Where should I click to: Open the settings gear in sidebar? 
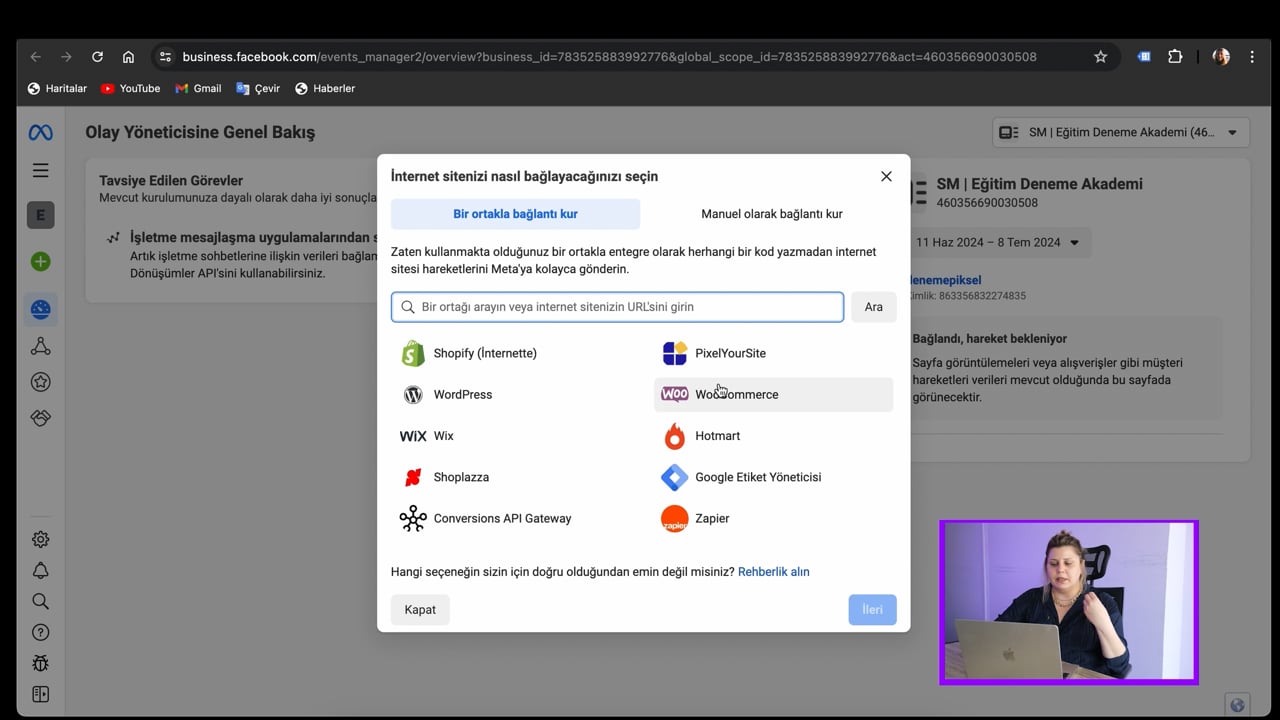point(40,539)
